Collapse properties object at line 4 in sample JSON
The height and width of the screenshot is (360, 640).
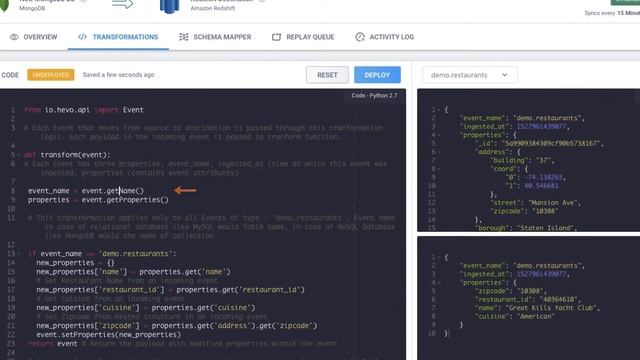click(439, 135)
